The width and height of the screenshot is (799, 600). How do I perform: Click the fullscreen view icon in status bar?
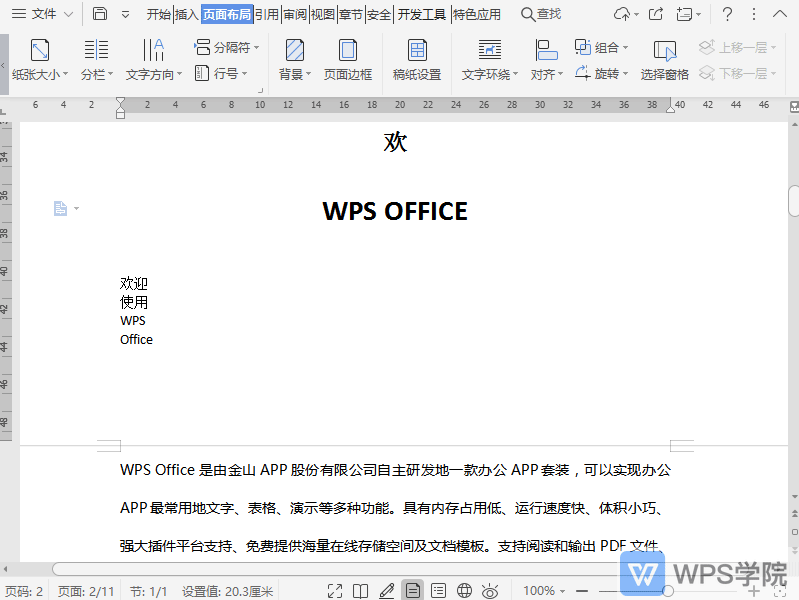click(x=335, y=591)
